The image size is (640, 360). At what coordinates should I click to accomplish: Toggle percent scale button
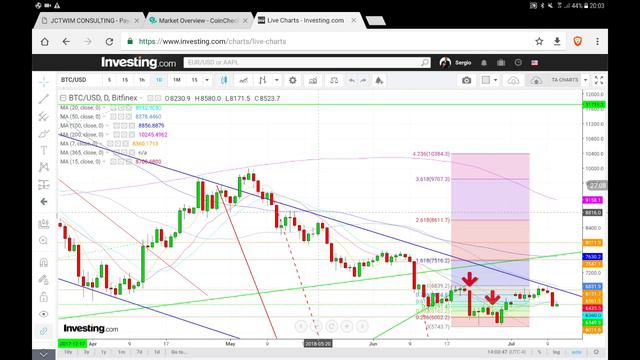(539, 352)
